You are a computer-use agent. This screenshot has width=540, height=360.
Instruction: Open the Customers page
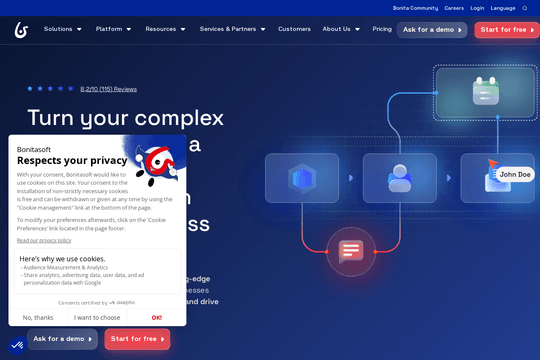coord(294,29)
